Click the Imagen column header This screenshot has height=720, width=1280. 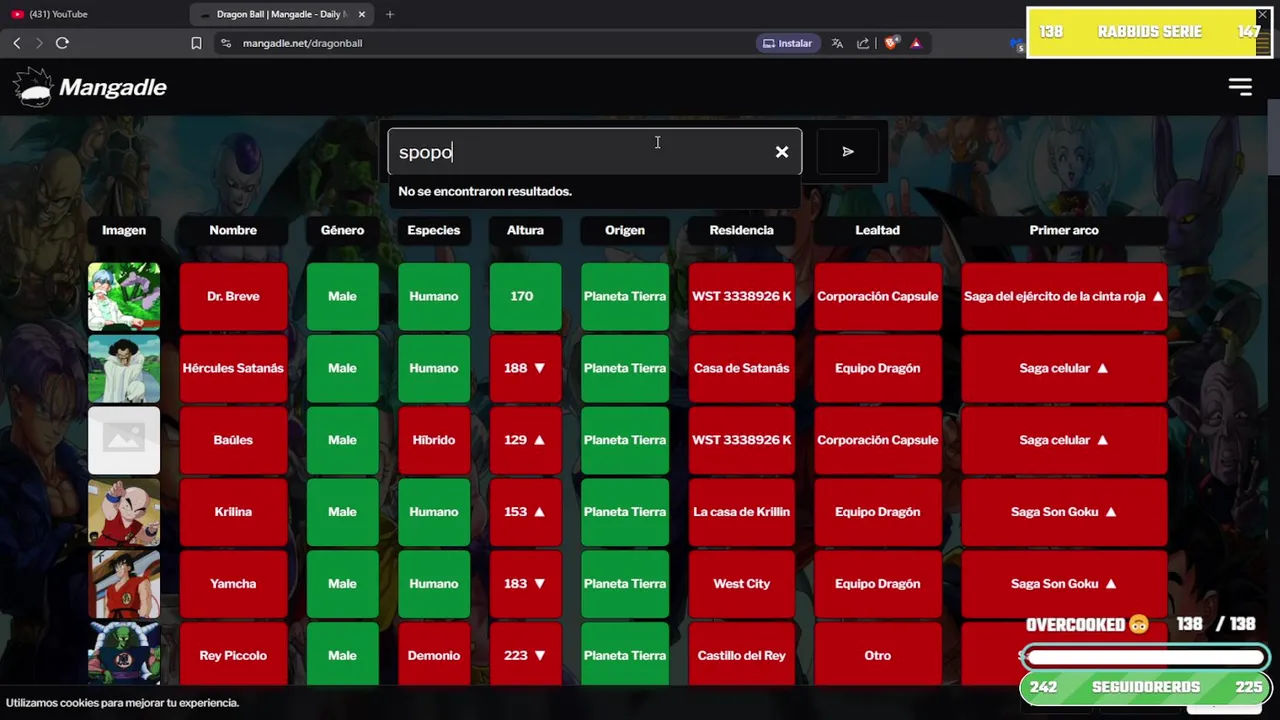[124, 230]
